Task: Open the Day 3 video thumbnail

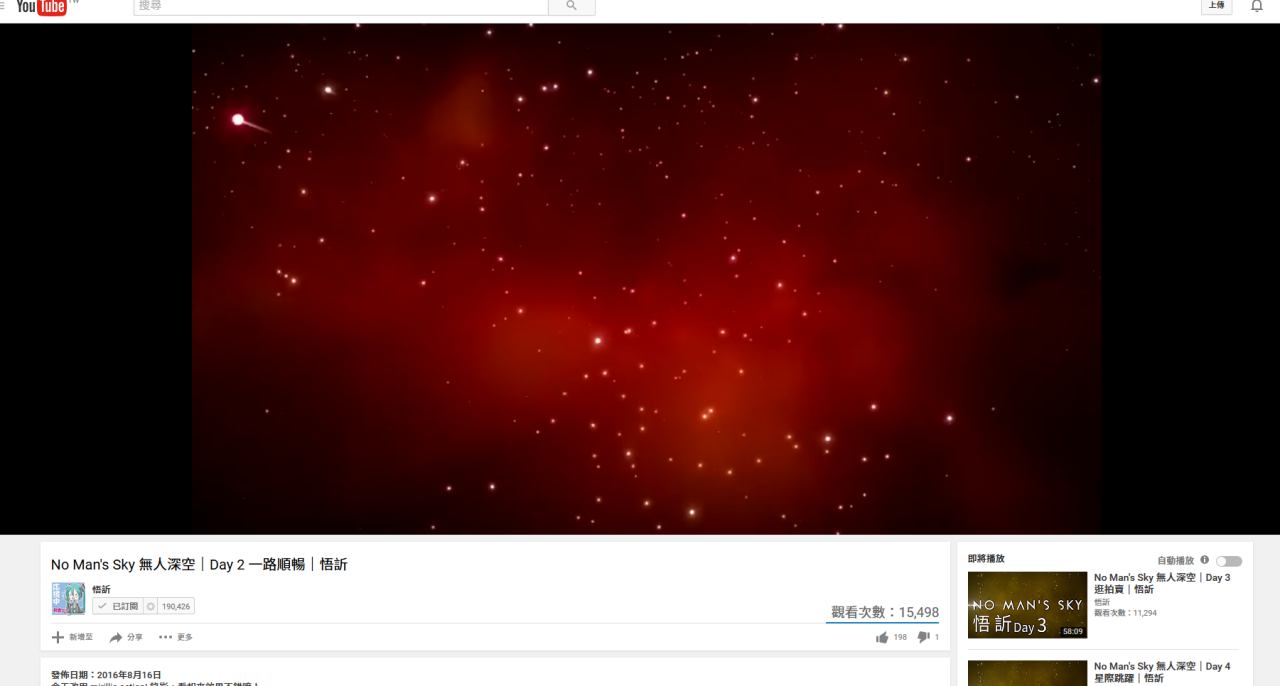Action: [1027, 605]
